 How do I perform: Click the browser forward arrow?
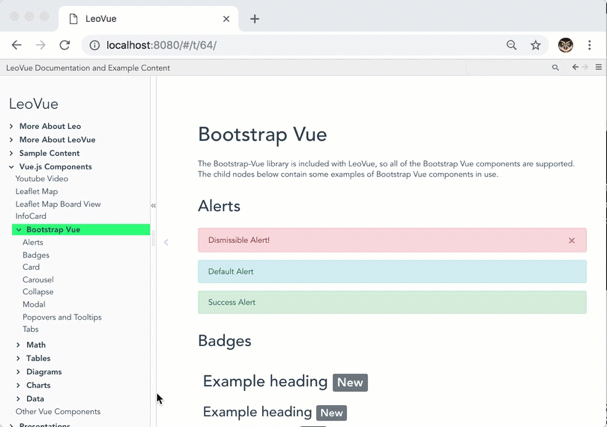tap(40, 45)
